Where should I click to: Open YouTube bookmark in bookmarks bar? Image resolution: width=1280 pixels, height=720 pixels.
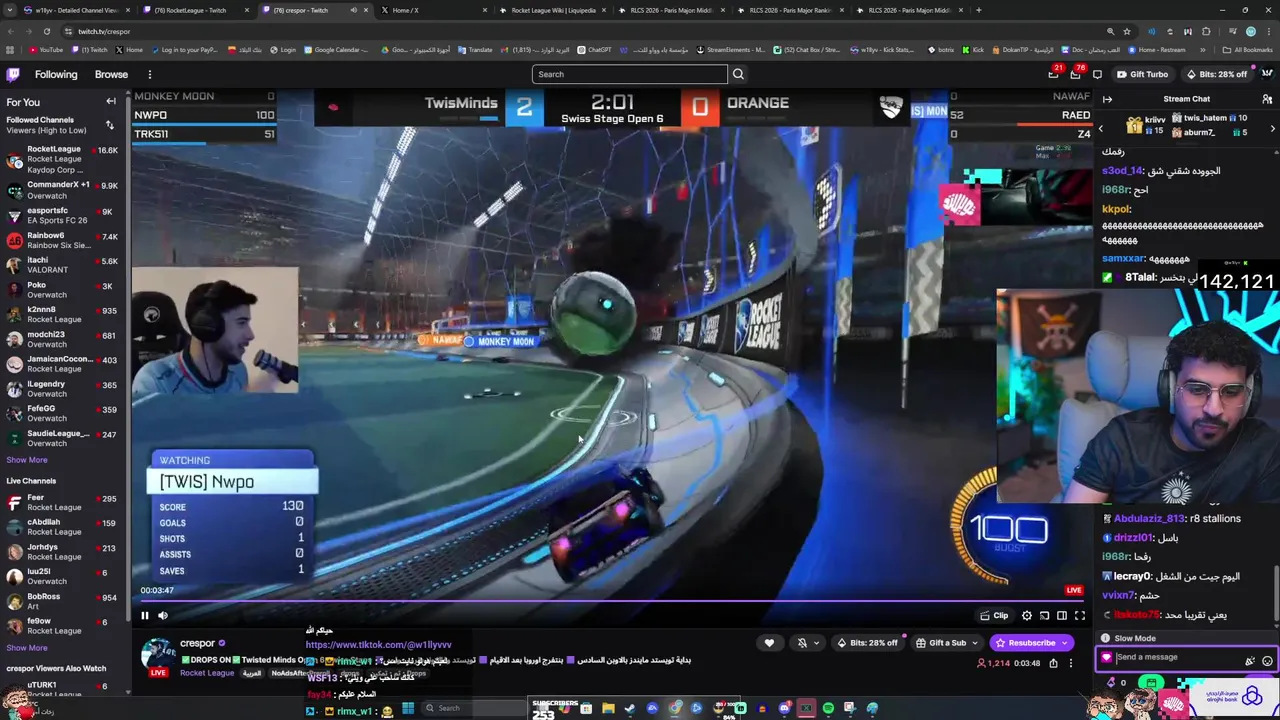click(x=46, y=50)
